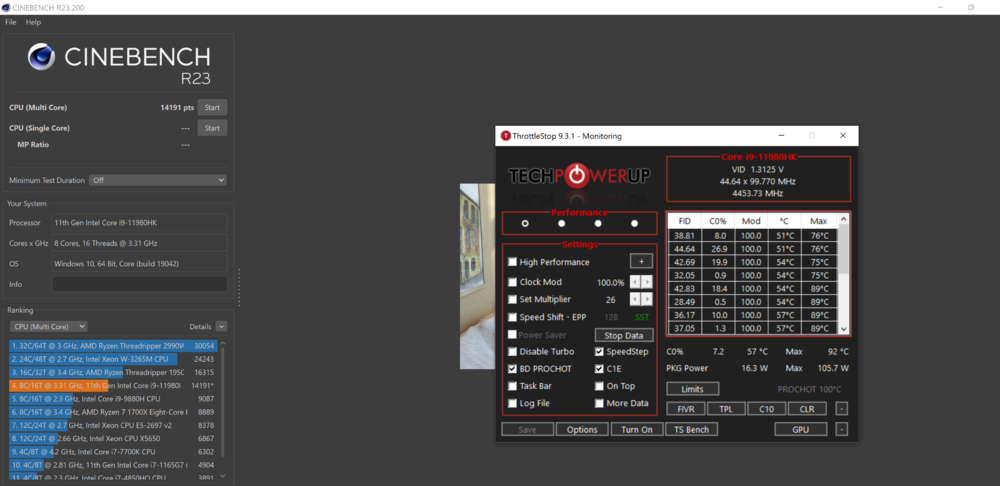Open the CPU (Multi Core) ranking dropdown
Image resolution: width=1000 pixels, height=486 pixels.
[48, 326]
